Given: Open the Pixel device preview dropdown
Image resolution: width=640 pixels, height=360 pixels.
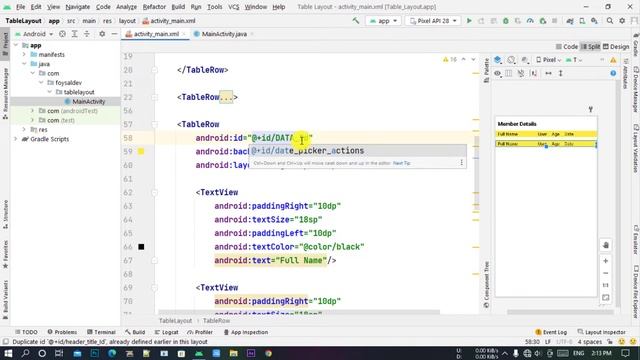Looking at the screenshot, I should (x=549, y=60).
